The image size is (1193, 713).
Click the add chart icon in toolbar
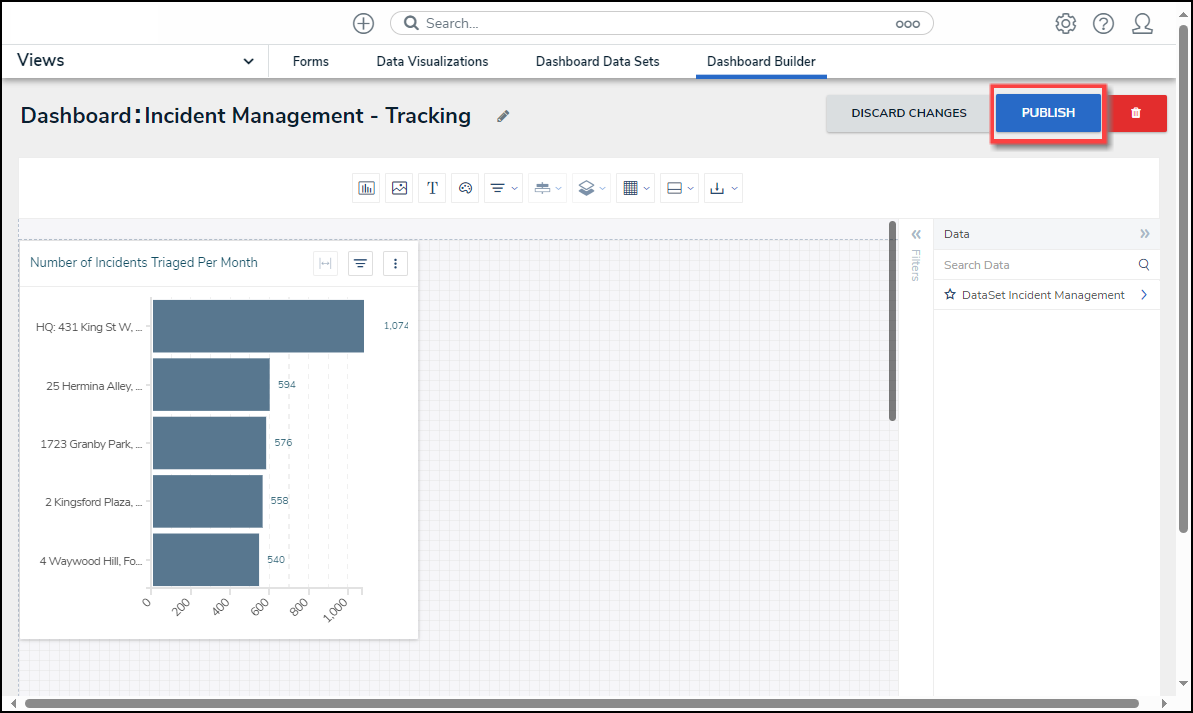click(x=367, y=188)
